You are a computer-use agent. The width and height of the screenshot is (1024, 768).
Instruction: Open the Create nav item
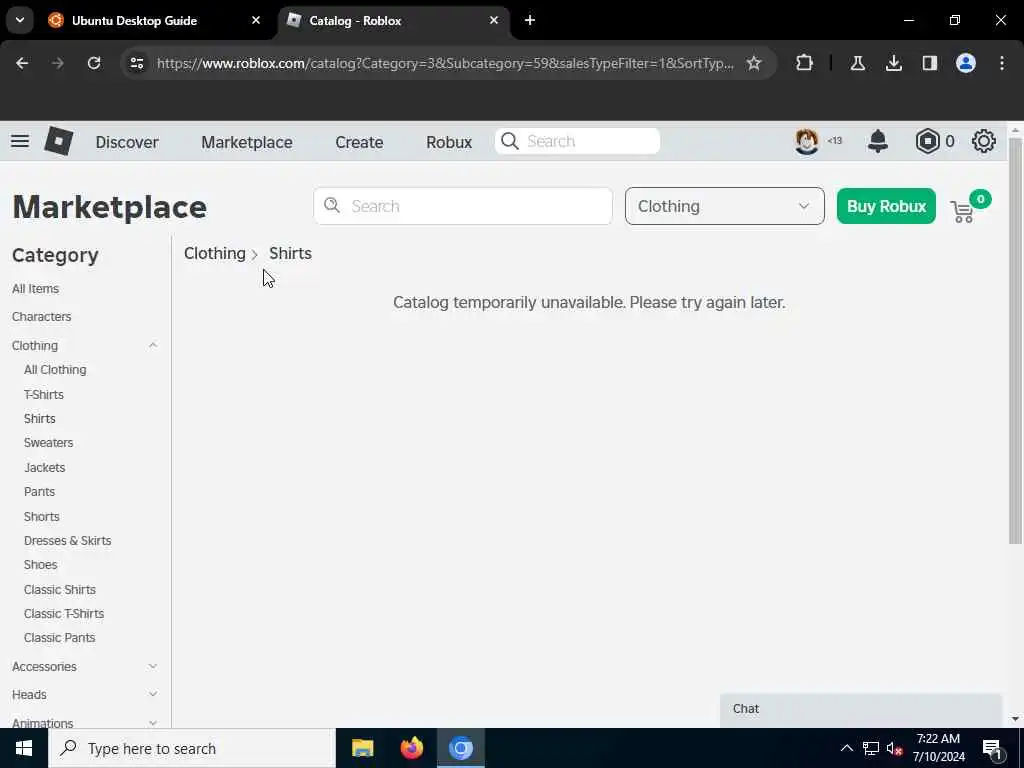point(359,142)
